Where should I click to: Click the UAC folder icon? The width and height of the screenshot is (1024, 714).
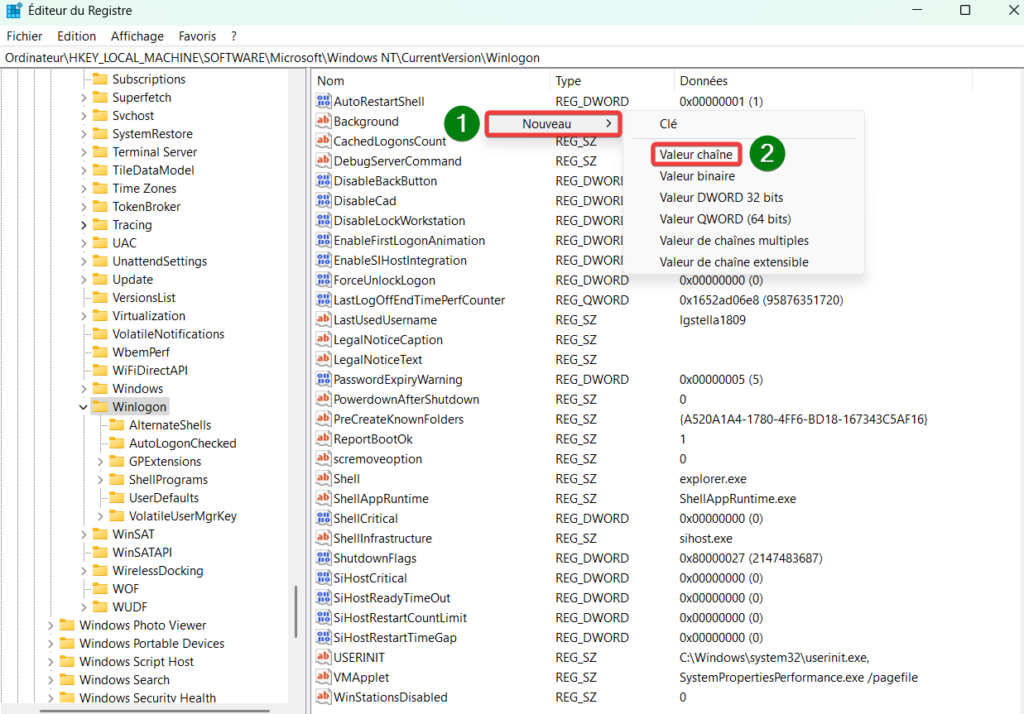point(100,243)
